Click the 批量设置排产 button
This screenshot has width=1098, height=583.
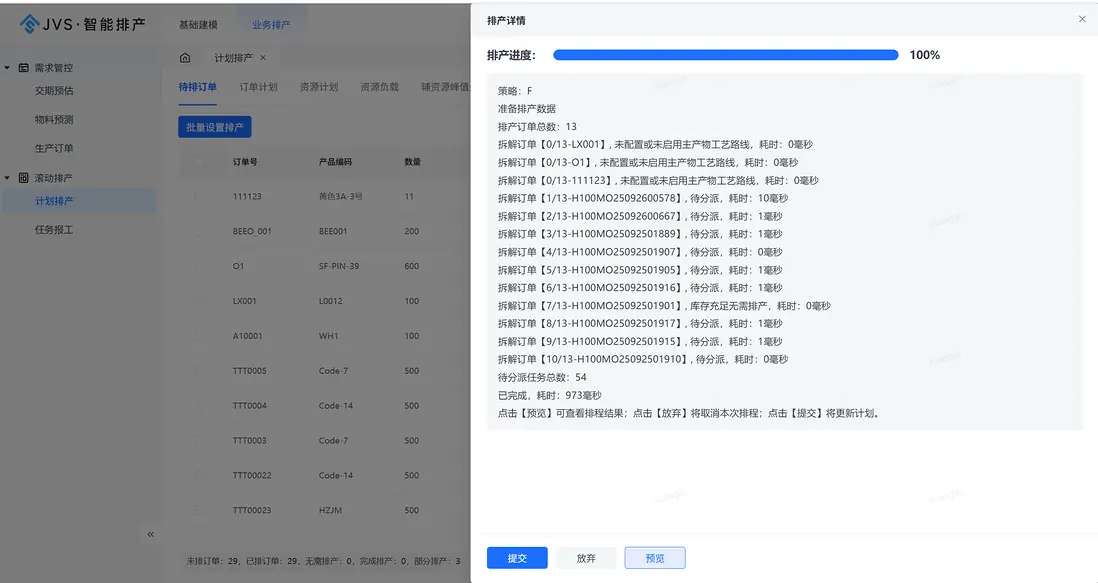tap(214, 127)
